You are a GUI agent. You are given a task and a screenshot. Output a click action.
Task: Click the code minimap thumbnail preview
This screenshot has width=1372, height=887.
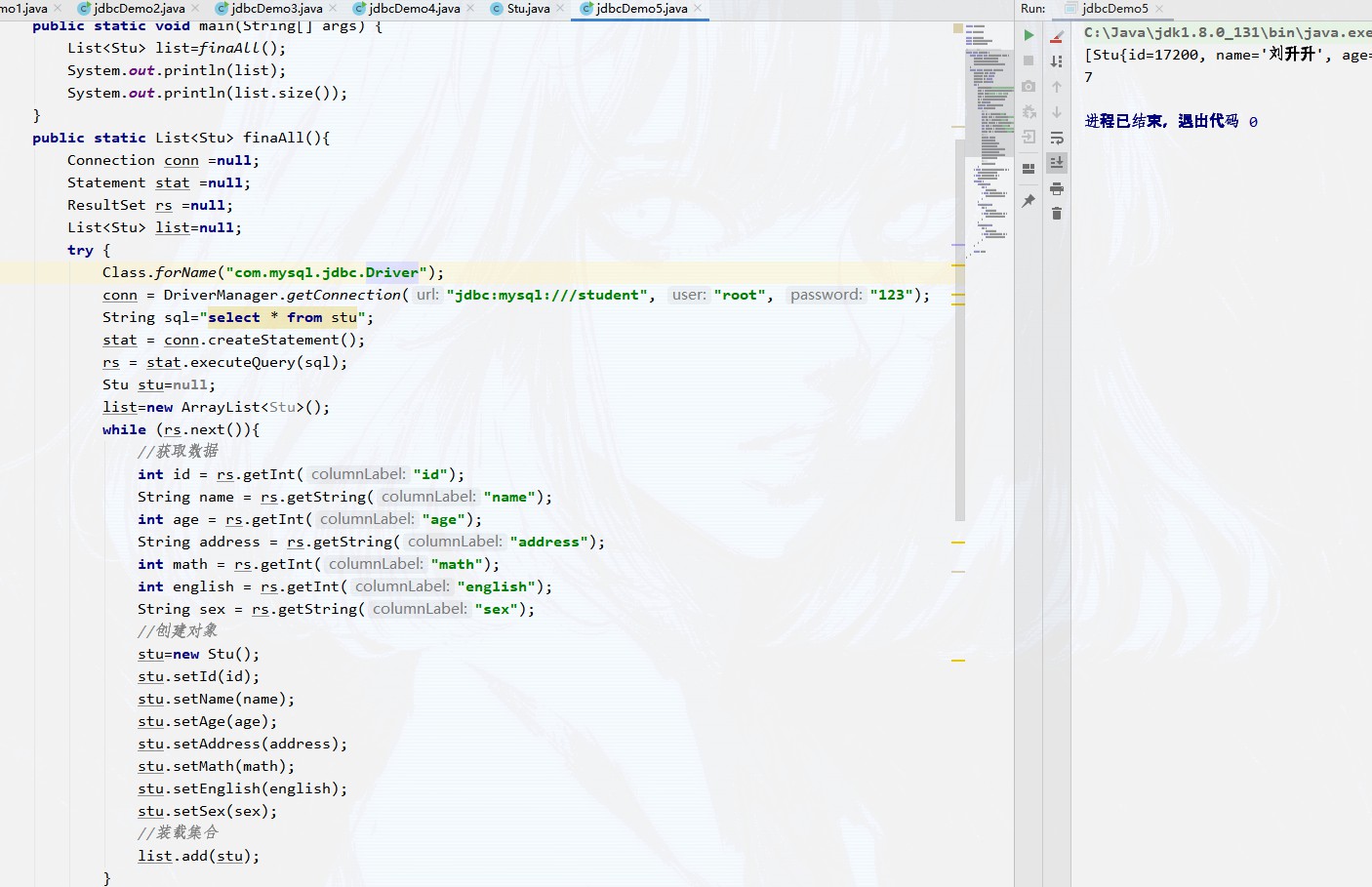(989, 137)
